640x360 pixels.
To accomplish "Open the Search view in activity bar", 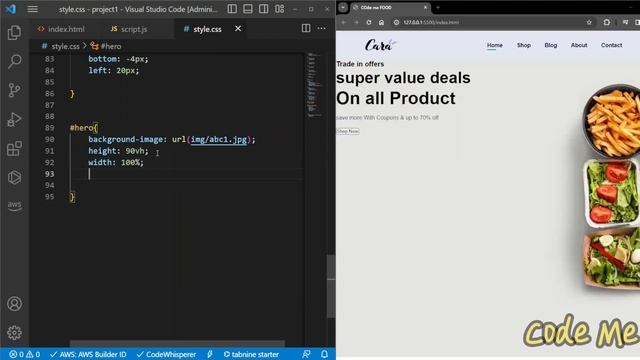I will click(x=14, y=62).
